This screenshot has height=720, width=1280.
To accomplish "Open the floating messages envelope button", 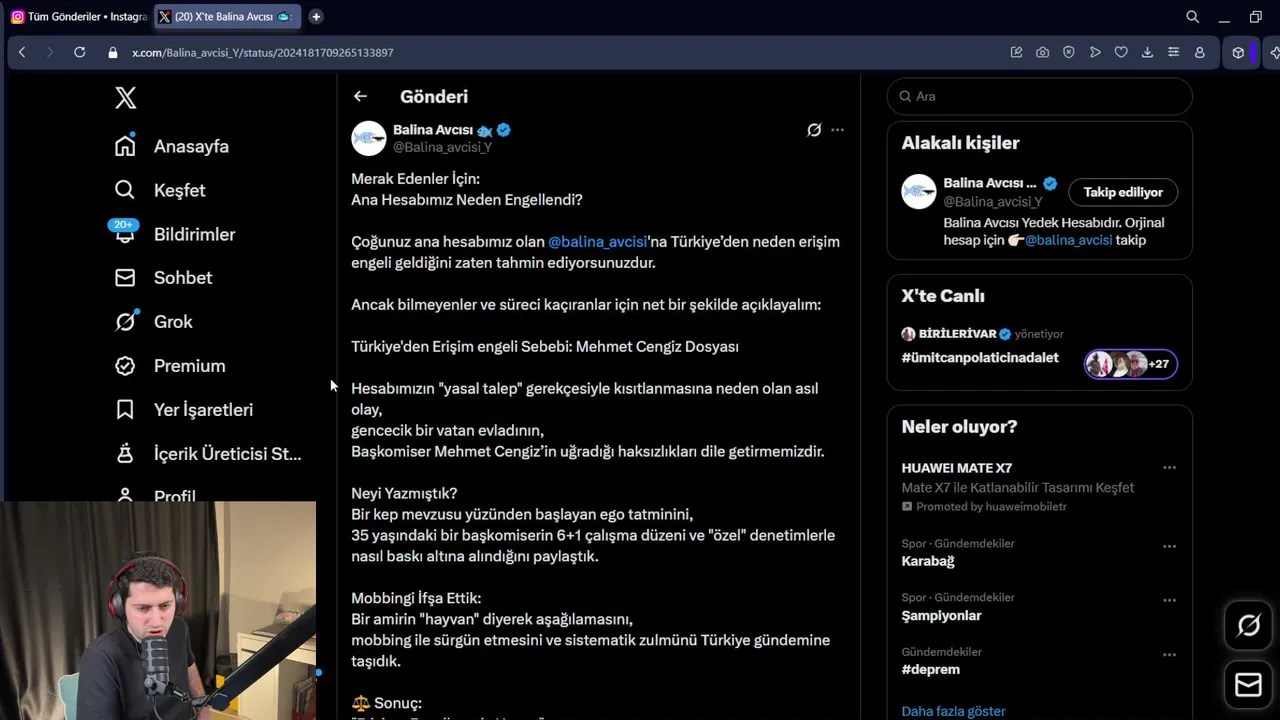I will [x=1248, y=685].
